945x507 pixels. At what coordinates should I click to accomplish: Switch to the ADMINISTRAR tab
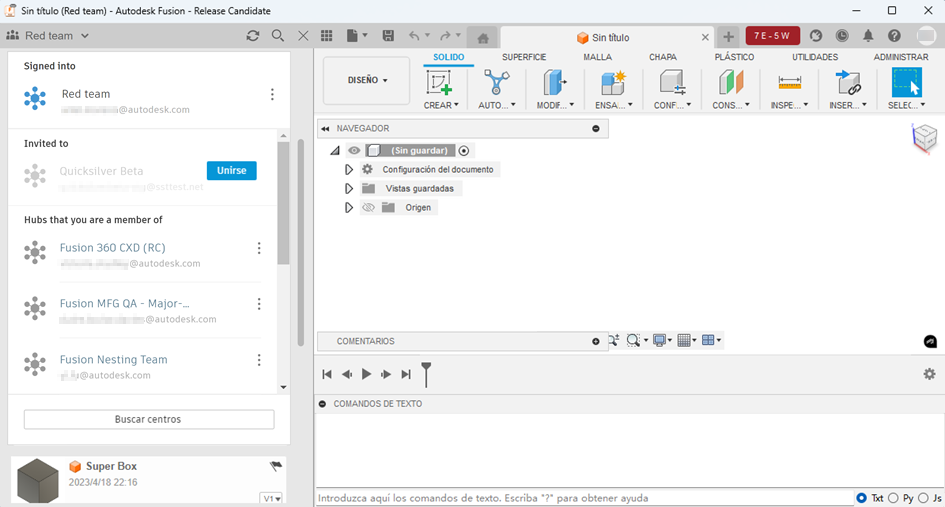point(901,57)
